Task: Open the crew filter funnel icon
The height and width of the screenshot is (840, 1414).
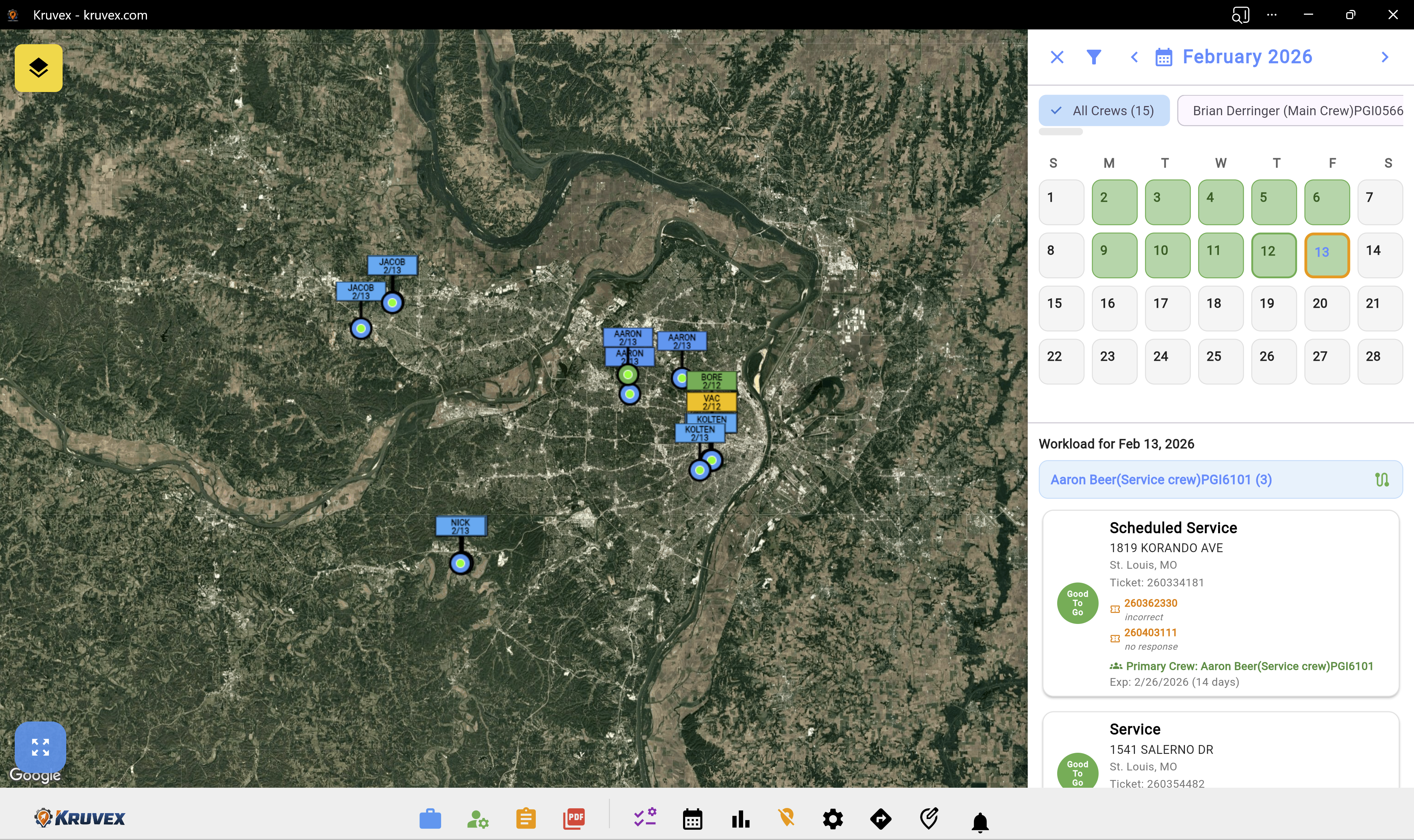Action: 1094,57
